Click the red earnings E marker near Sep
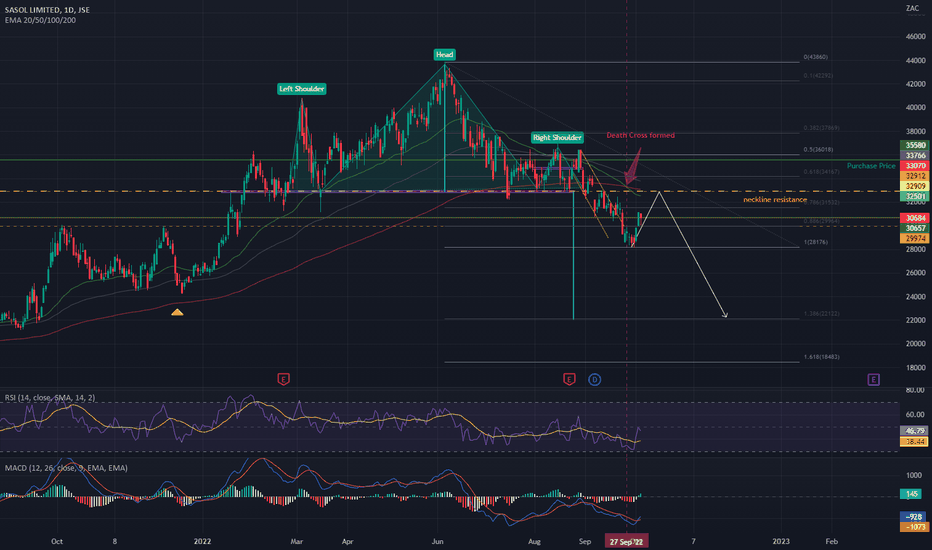The height and width of the screenshot is (550, 932). click(569, 379)
